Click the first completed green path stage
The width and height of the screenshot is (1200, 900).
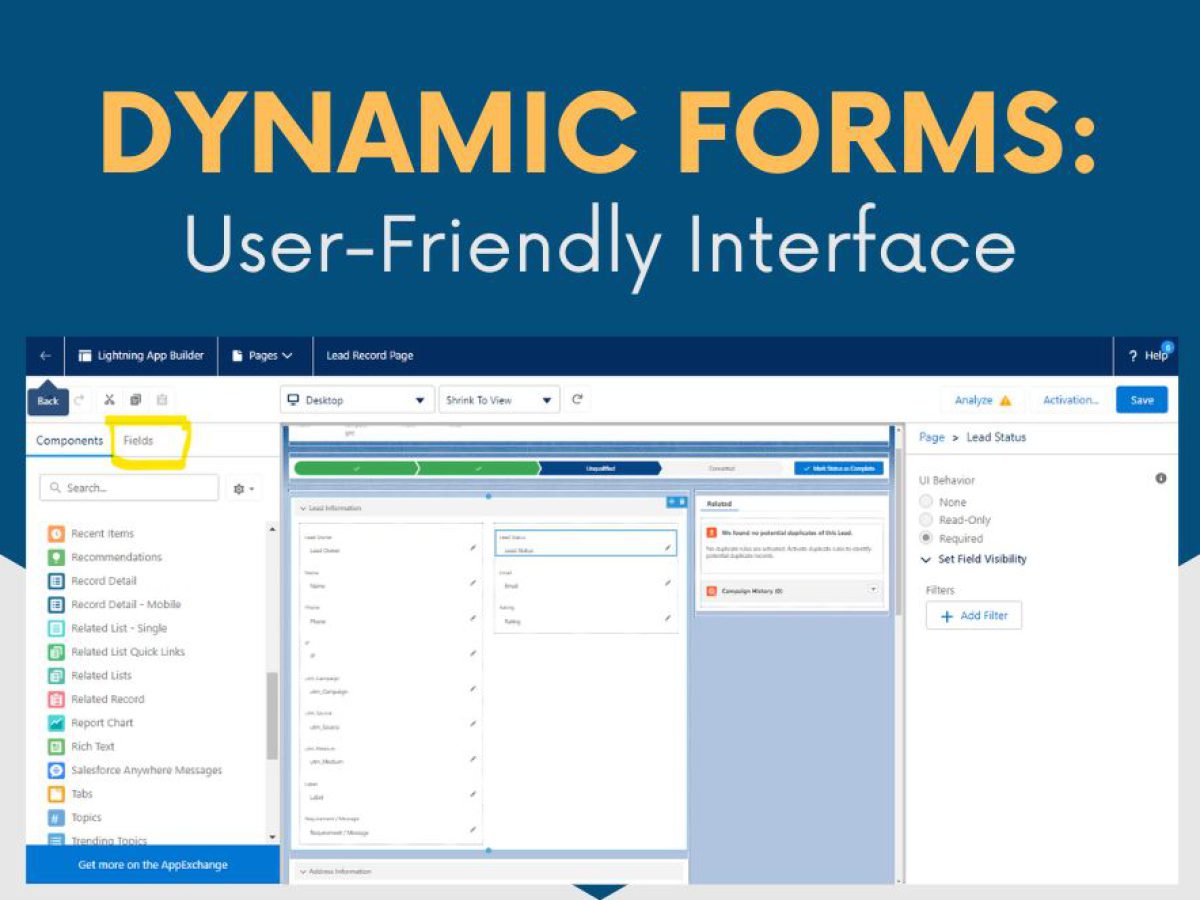[x=356, y=468]
